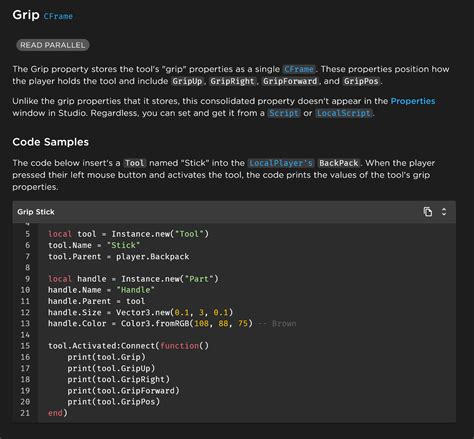The height and width of the screenshot is (439, 474).
Task: Click code line 5 declaring local tool
Action: [128, 234]
